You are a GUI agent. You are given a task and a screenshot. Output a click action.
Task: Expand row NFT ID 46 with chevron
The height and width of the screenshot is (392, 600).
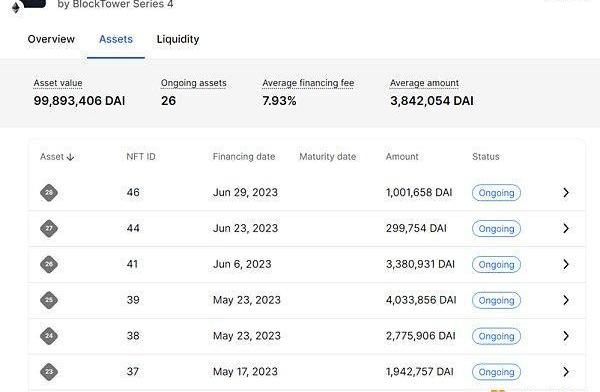(566, 193)
